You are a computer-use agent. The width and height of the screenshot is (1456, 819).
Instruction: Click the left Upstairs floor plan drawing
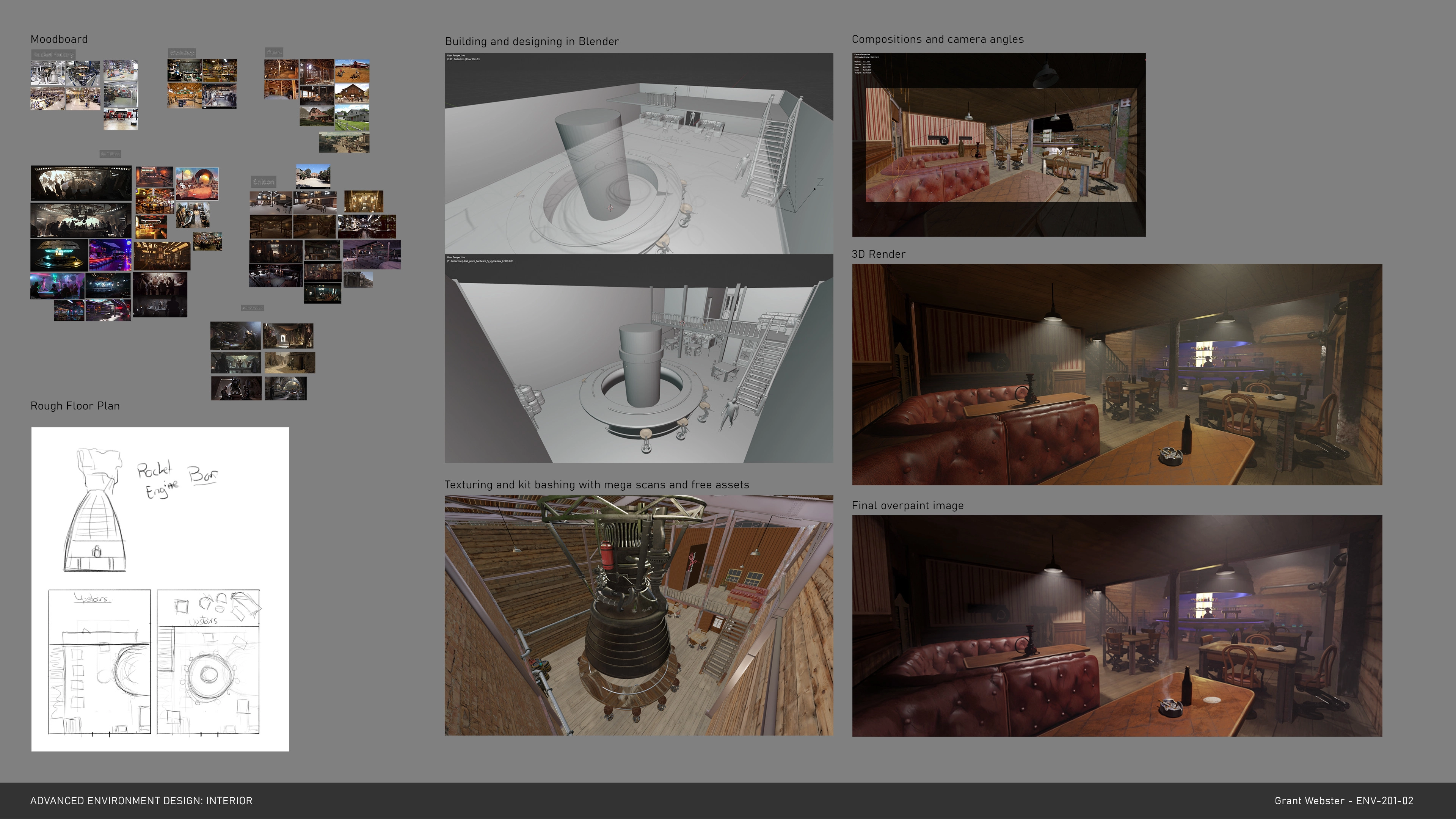99,662
